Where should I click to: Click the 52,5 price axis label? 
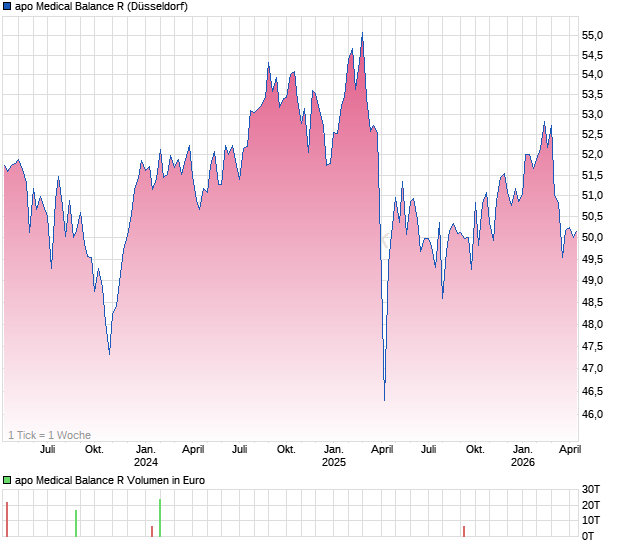(x=593, y=134)
